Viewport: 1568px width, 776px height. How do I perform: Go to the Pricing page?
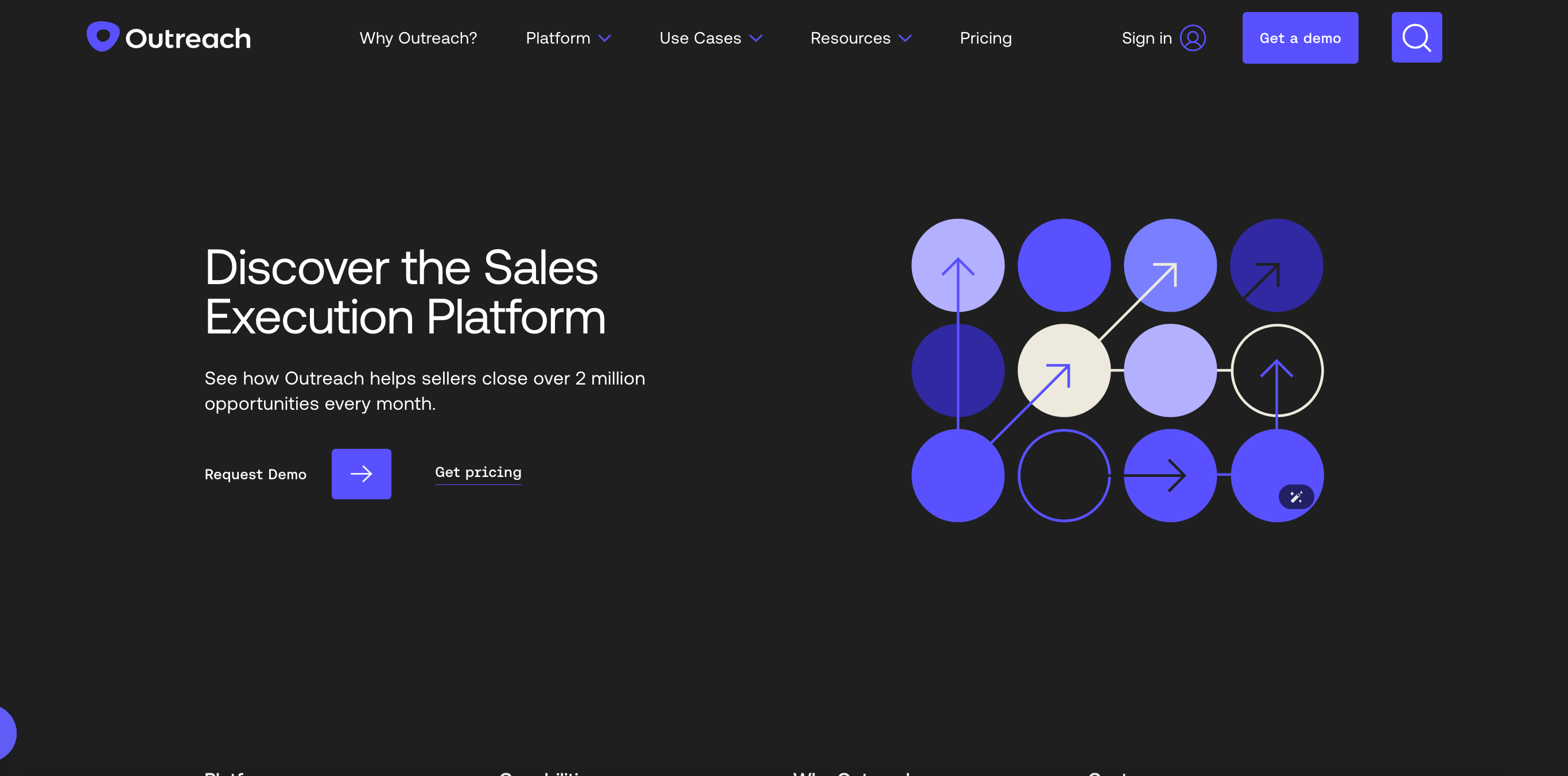985,38
